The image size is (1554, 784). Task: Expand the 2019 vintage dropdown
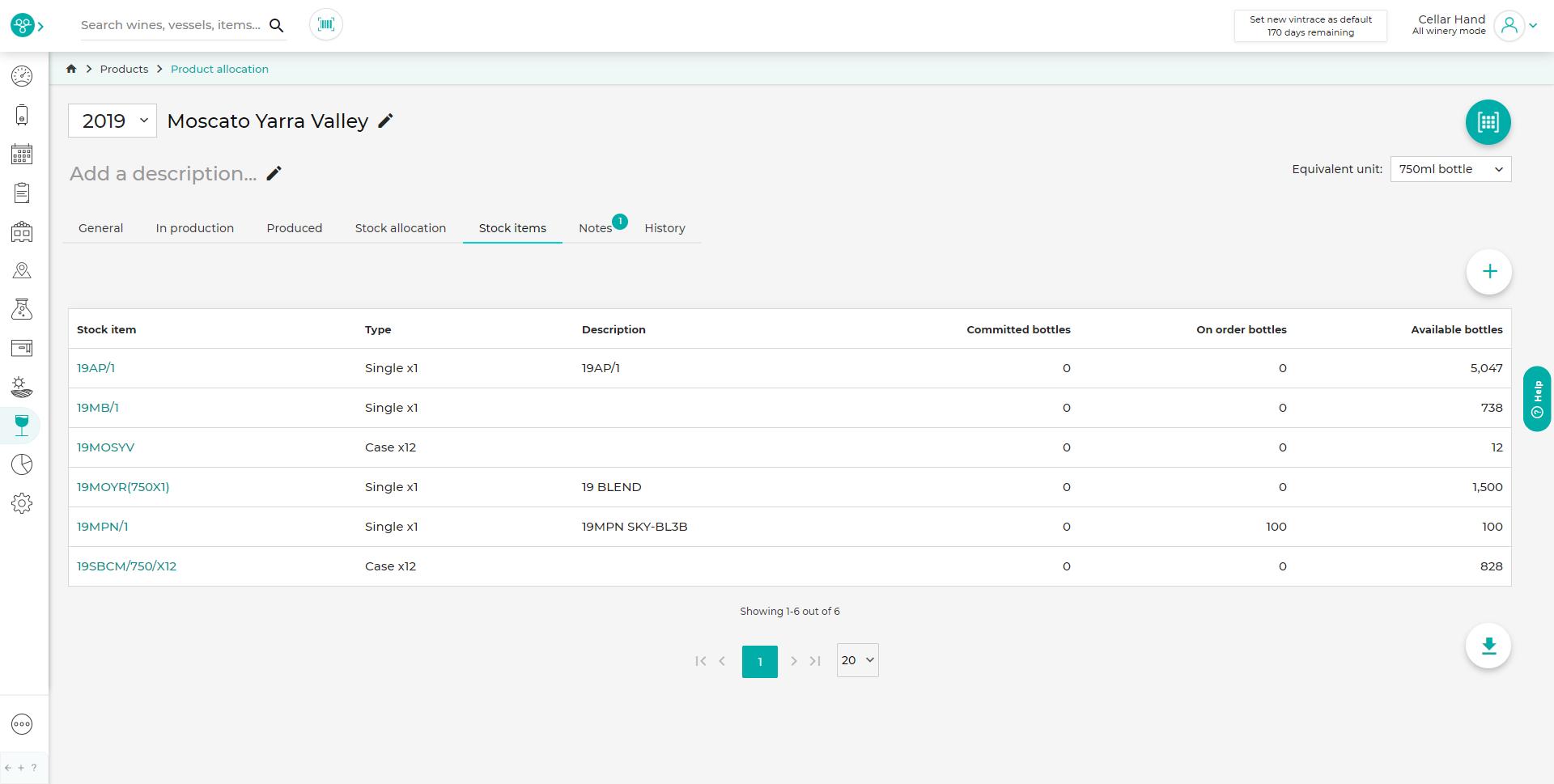click(113, 121)
